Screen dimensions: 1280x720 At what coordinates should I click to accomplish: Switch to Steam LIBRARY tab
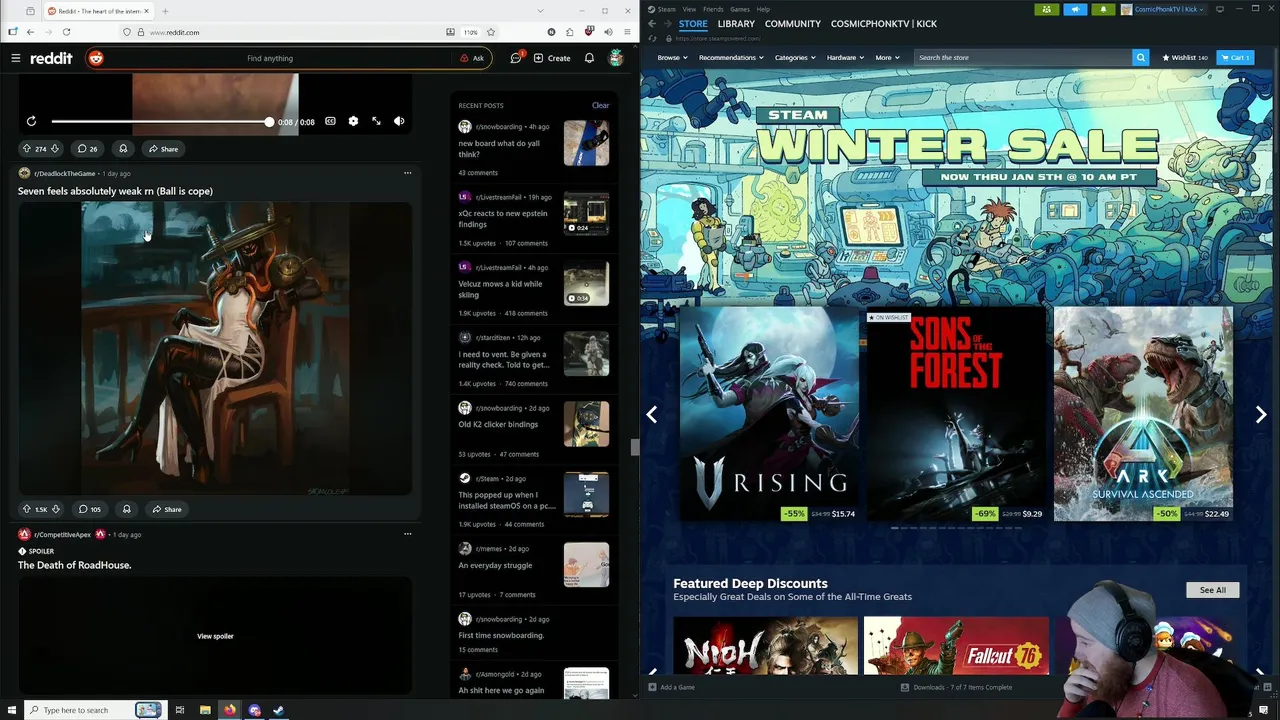(736, 24)
